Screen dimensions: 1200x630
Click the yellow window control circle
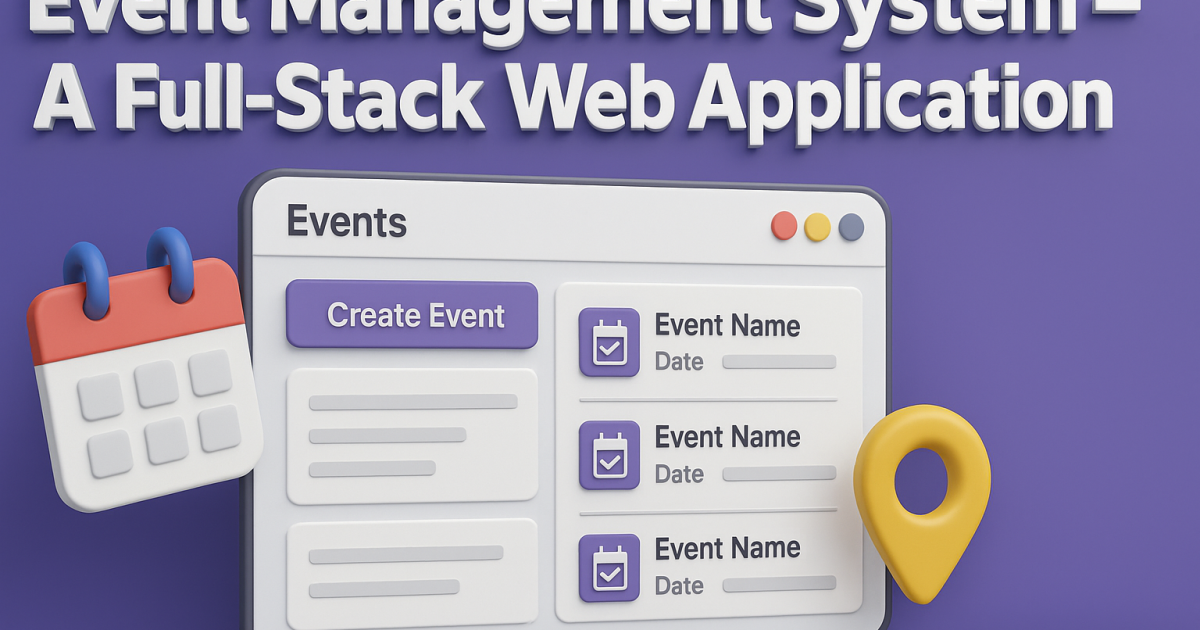818,228
